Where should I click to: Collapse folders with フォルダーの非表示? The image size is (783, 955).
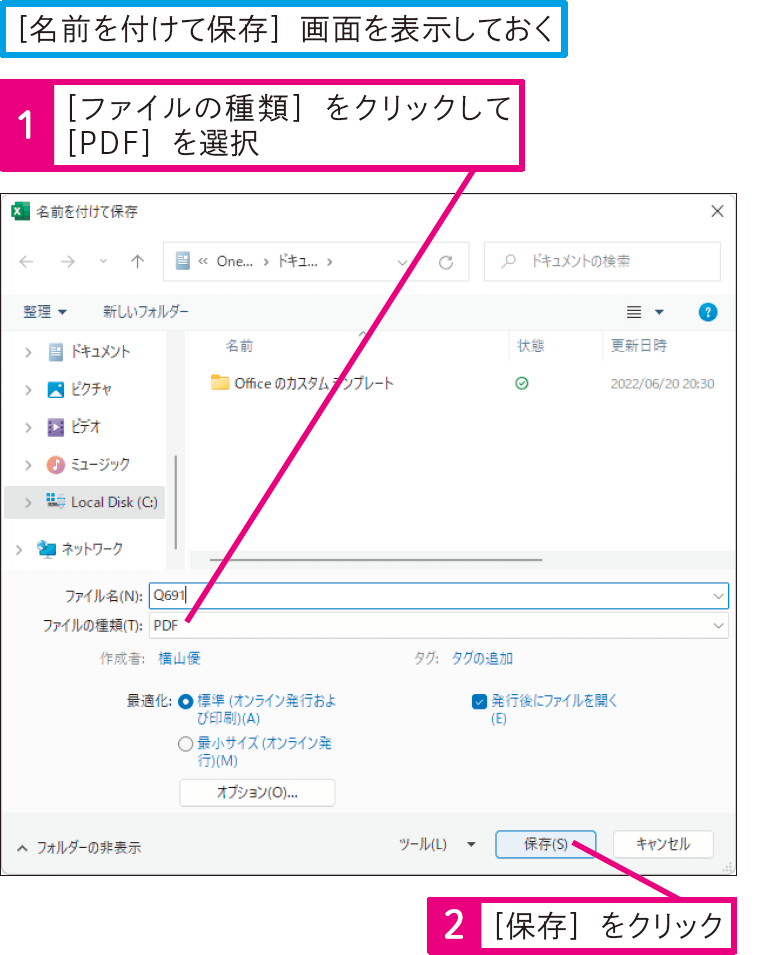pos(80,847)
